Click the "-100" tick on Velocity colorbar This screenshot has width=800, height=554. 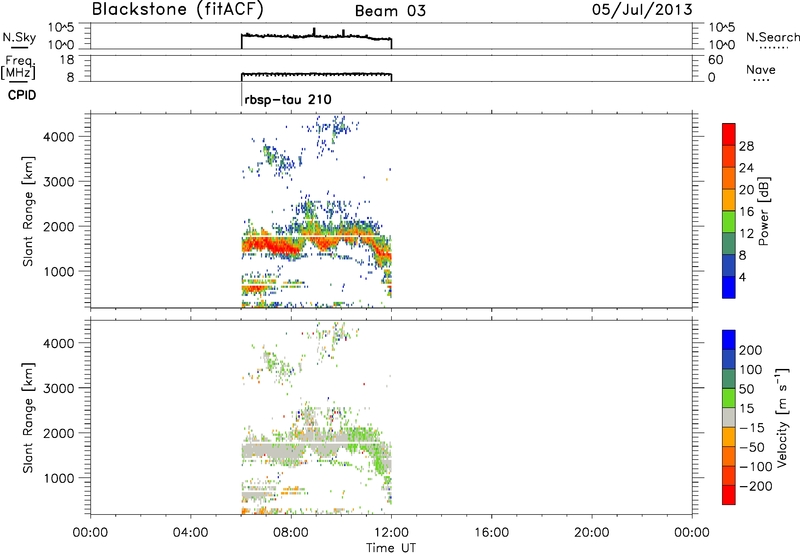756,466
